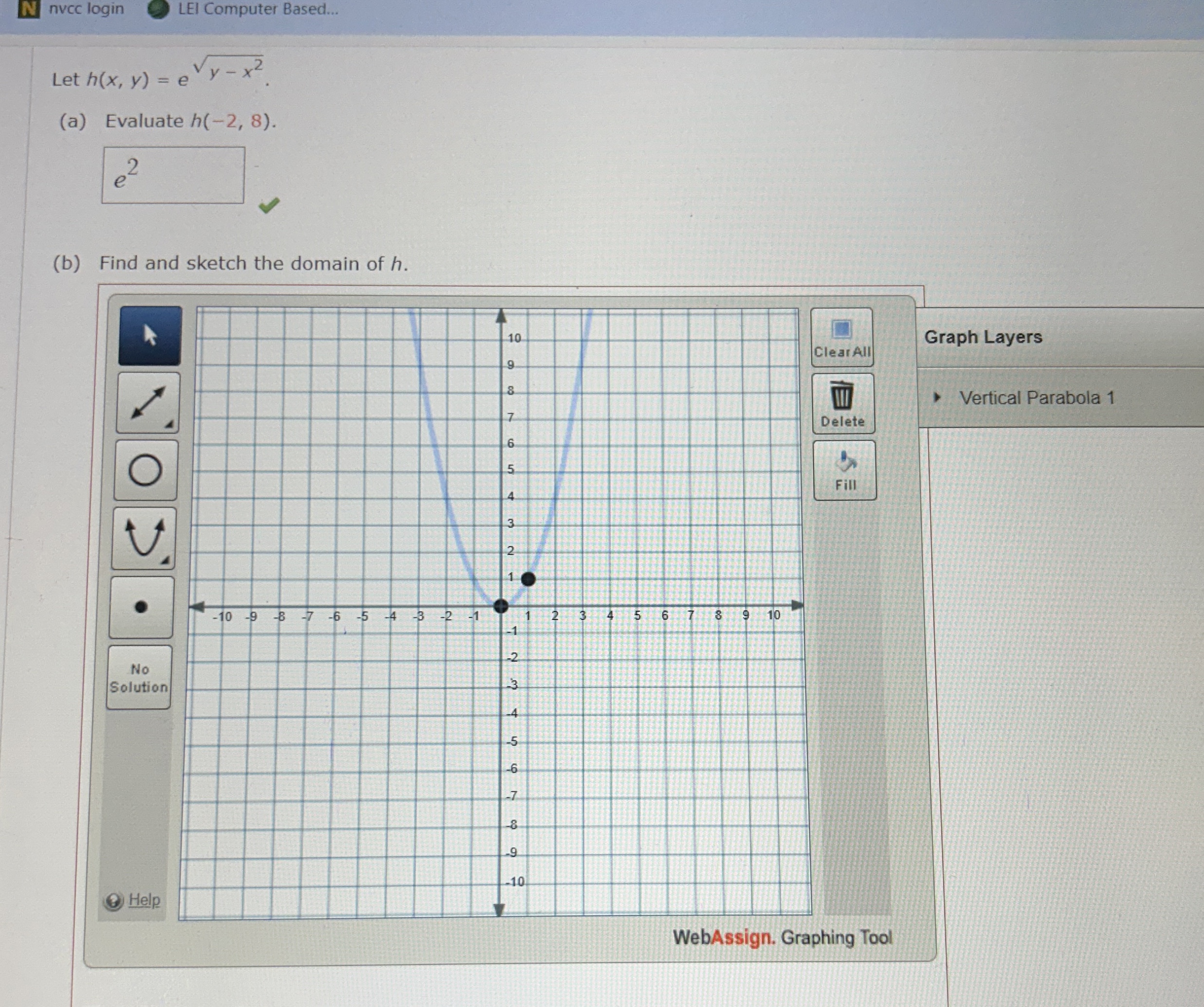Image resolution: width=1204 pixels, height=1007 pixels.
Task: Open the LEI Computer Based bookmark
Action: [x=257, y=9]
